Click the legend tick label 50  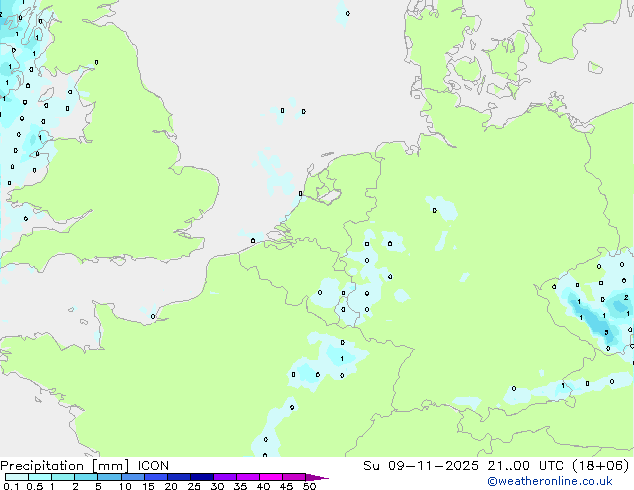click(309, 487)
